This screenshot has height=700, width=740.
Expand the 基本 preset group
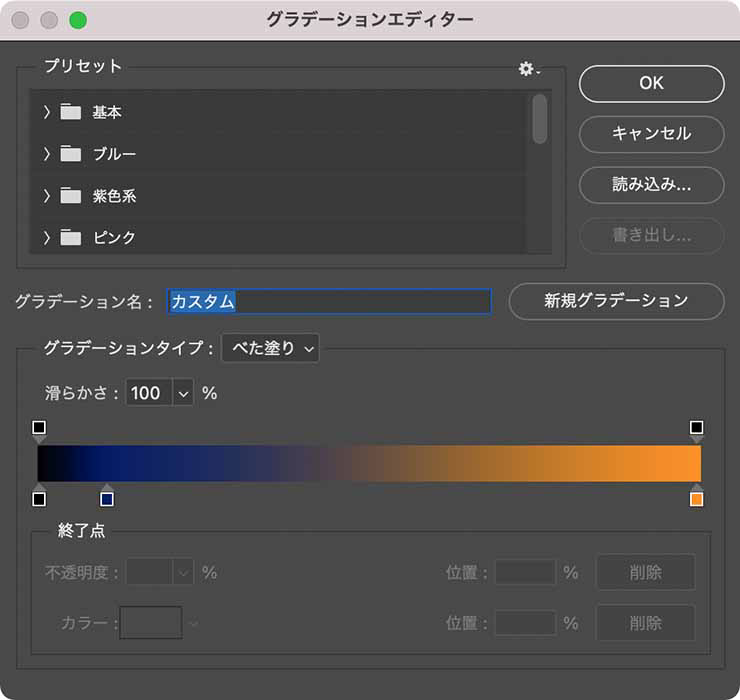(x=46, y=112)
